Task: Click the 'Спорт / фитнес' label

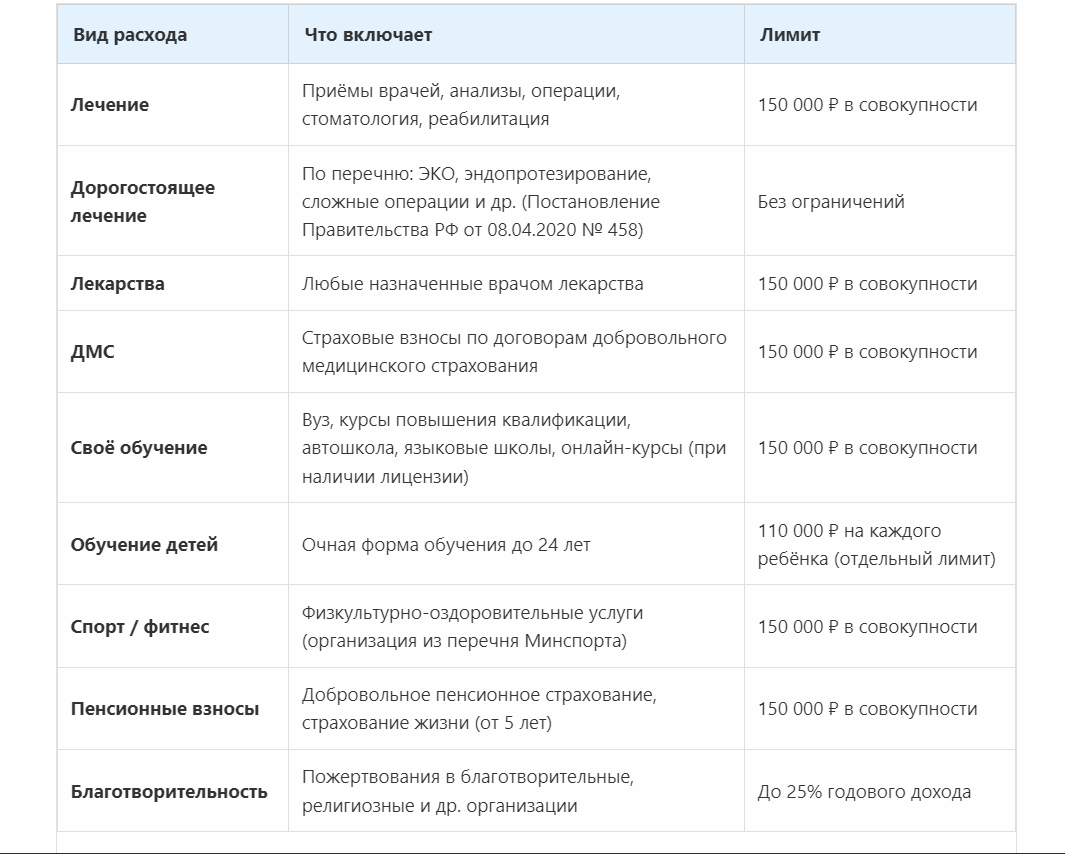Action: (140, 626)
